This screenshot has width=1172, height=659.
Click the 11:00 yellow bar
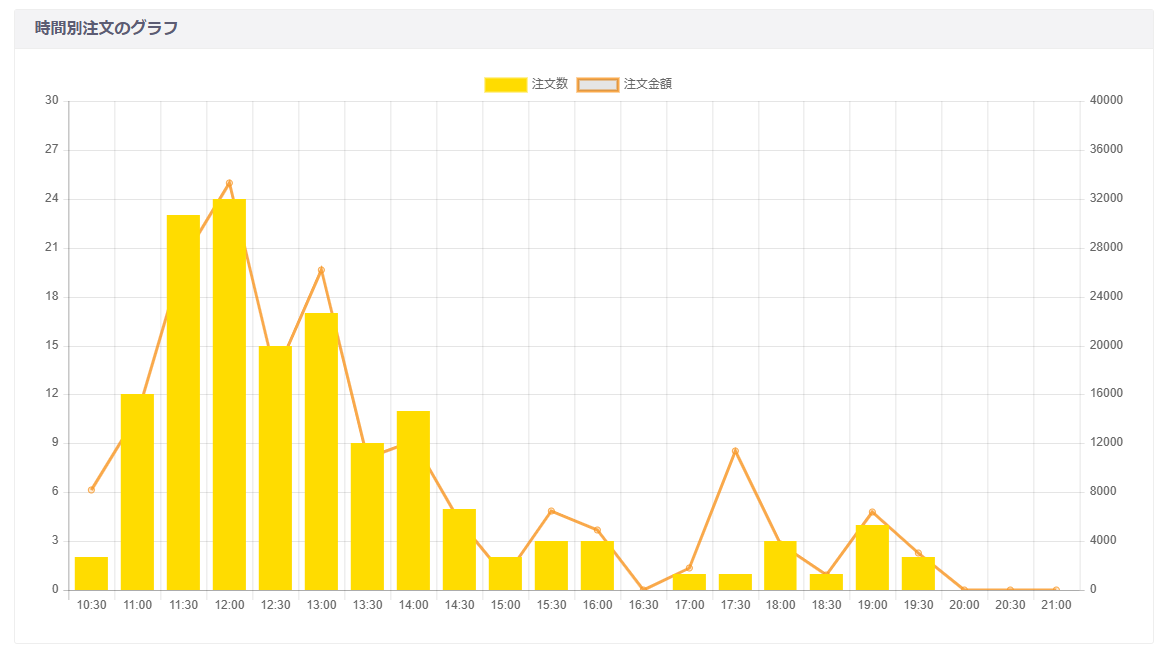pos(137,492)
